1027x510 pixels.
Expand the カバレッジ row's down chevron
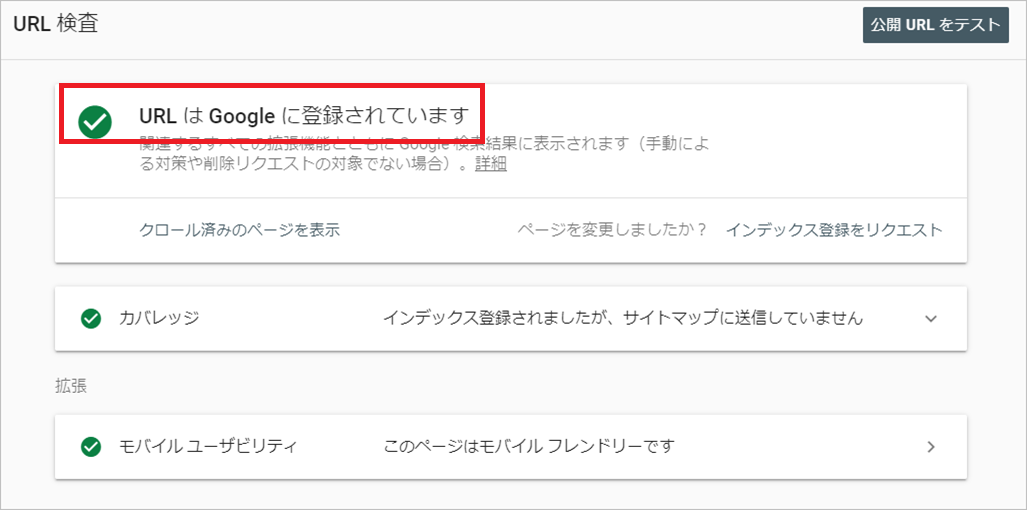(x=931, y=318)
